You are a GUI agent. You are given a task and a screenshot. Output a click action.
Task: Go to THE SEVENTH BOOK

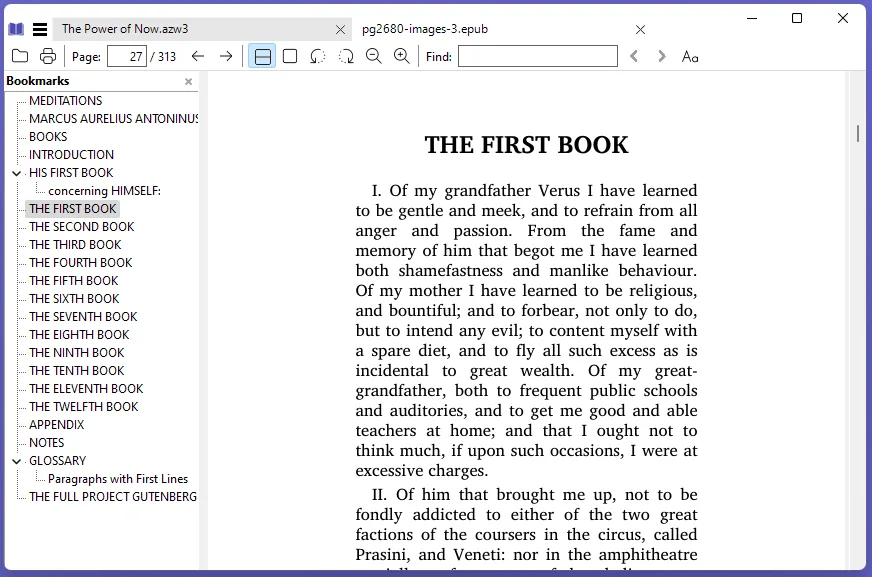pos(83,317)
